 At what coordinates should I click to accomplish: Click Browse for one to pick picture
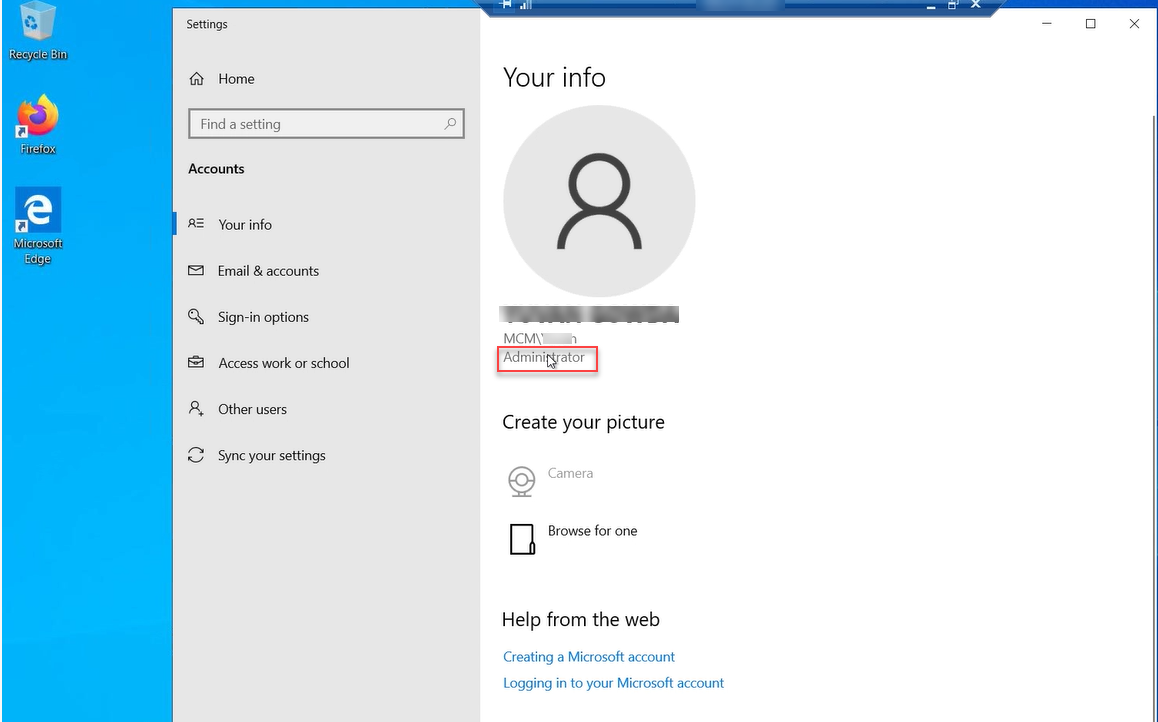[x=592, y=531]
